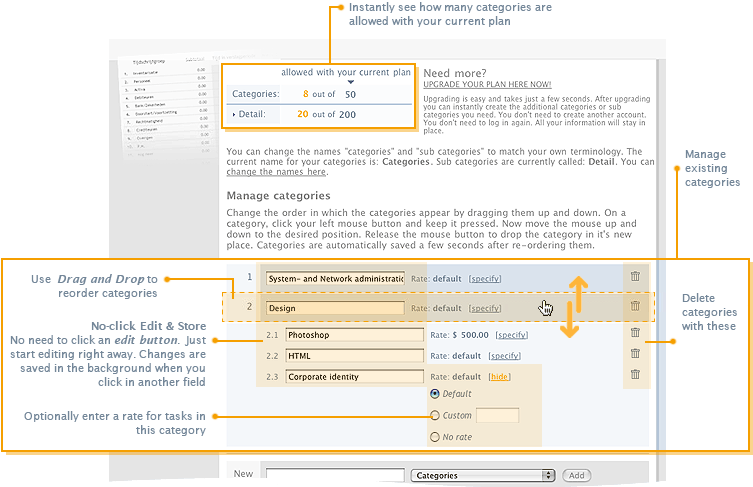Open the Upgrade Your Plan Here Now link
753x487 pixels.
tap(487, 86)
